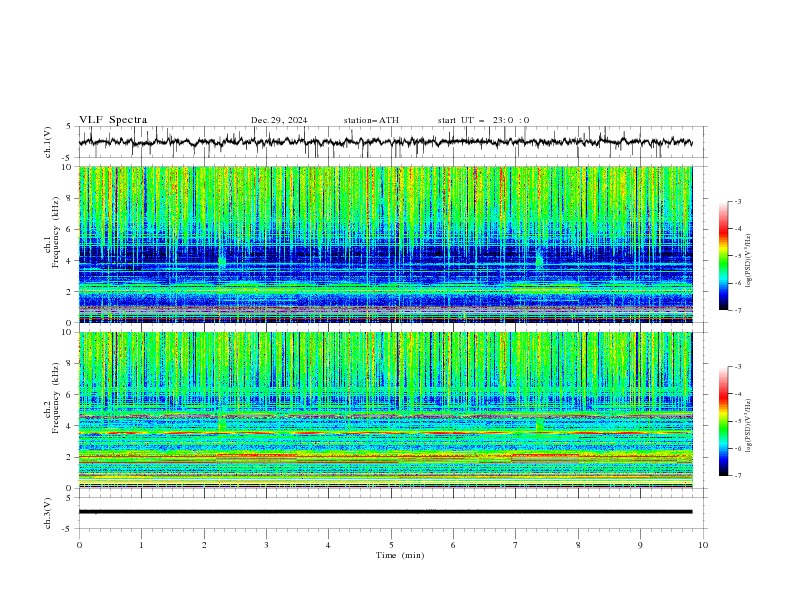Screen dimensions: 792x612
Task: Click the ch.1 spectrogram panel
Action: point(386,244)
